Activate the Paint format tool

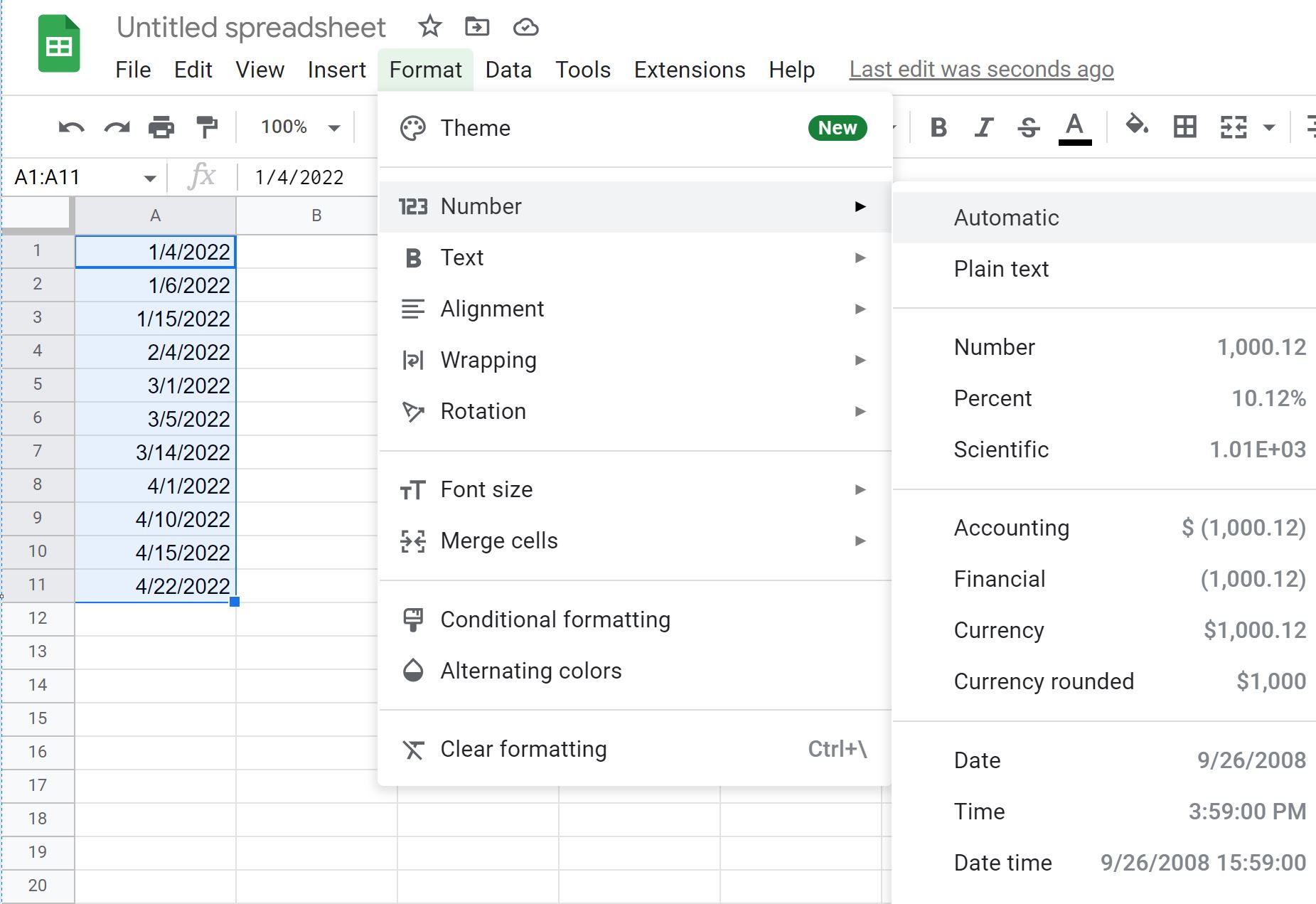pos(207,127)
